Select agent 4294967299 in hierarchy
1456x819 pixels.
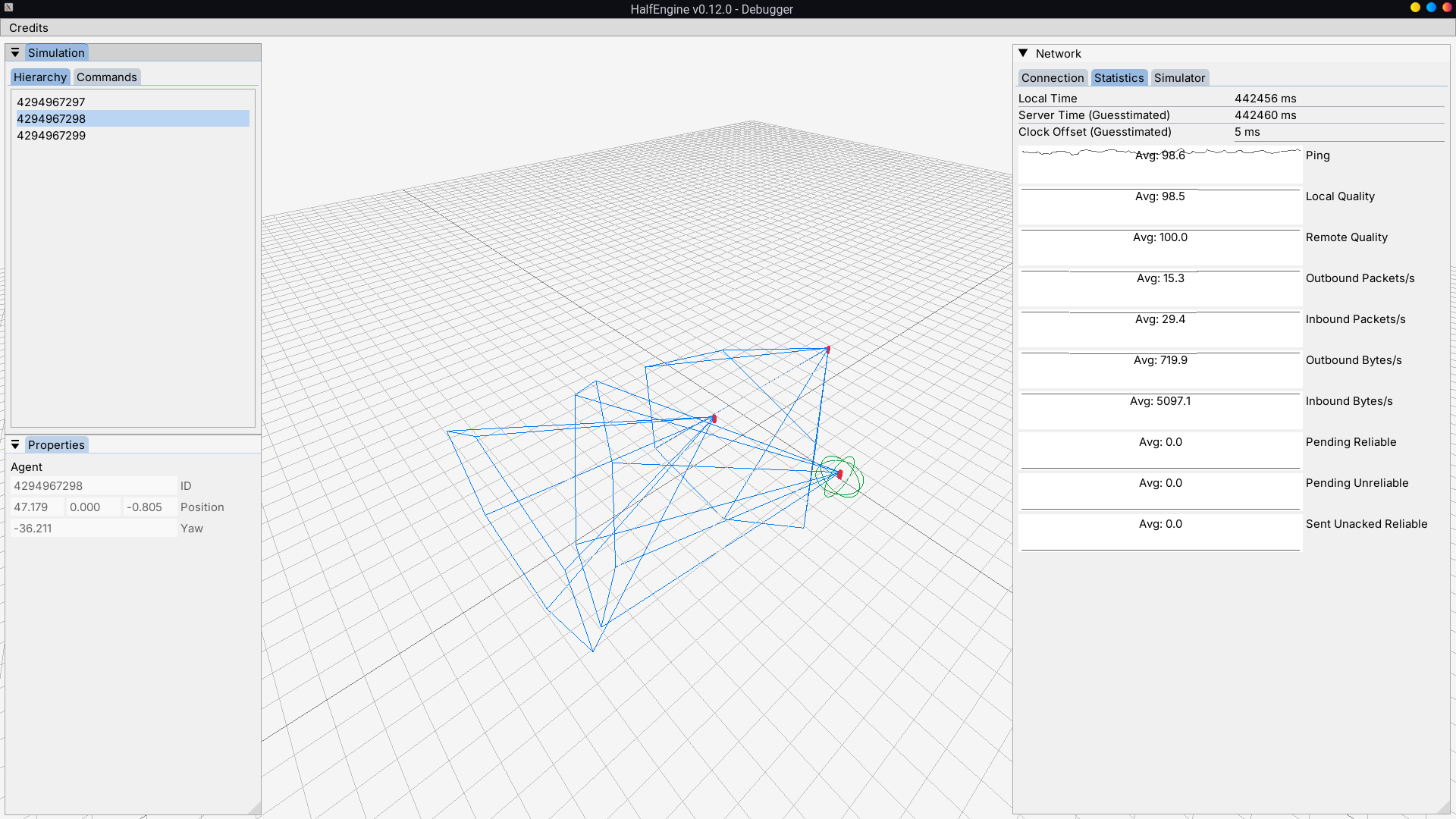click(133, 136)
